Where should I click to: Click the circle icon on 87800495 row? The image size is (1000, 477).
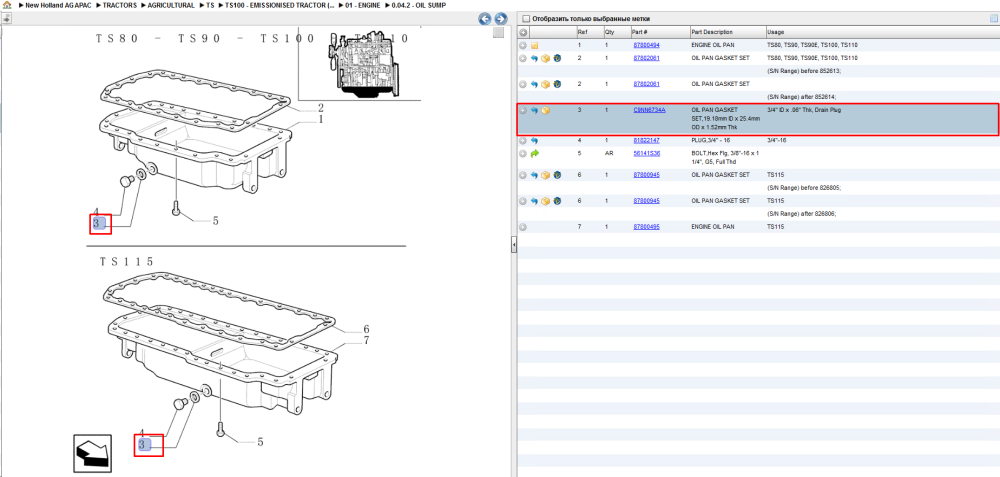pyautogui.click(x=523, y=227)
